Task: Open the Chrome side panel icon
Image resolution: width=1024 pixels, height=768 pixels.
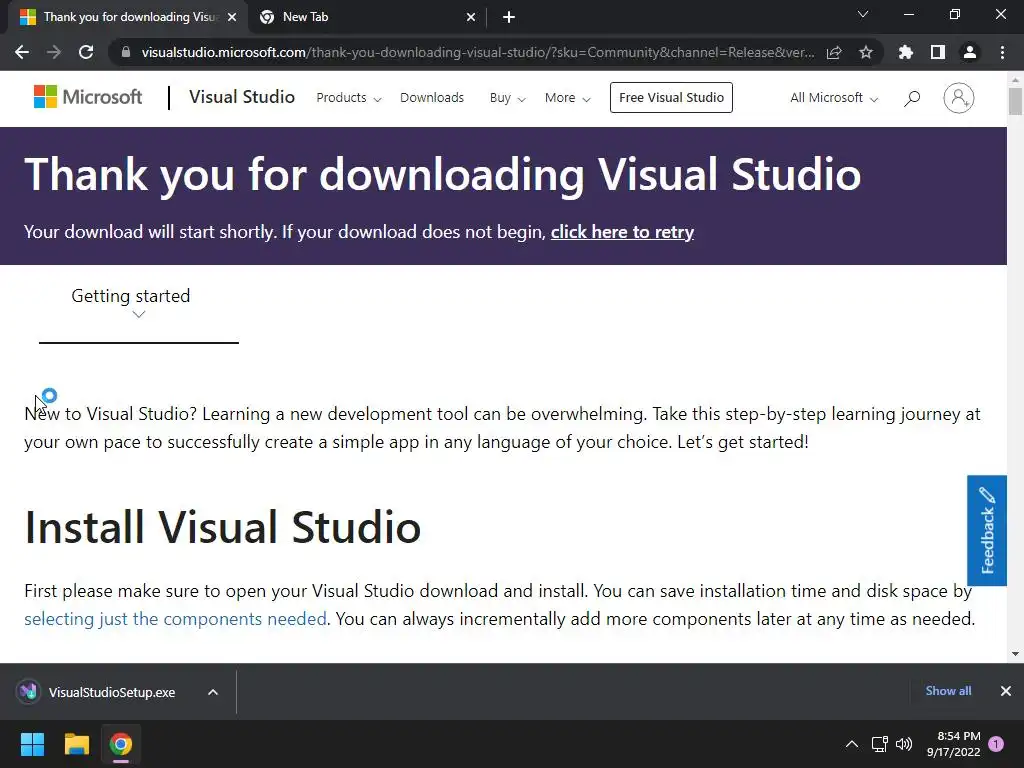Action: click(x=938, y=52)
